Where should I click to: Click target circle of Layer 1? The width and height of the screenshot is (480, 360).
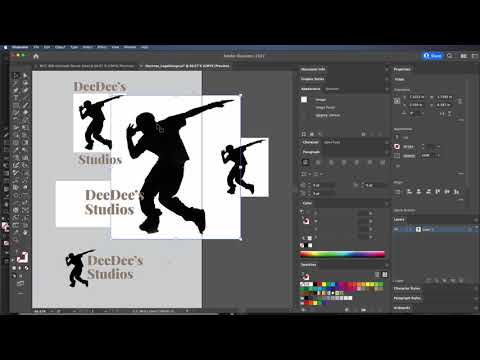coord(469,229)
